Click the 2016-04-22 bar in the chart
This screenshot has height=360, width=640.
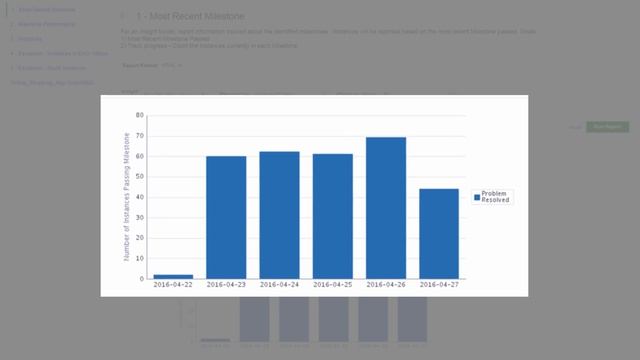tap(173, 277)
